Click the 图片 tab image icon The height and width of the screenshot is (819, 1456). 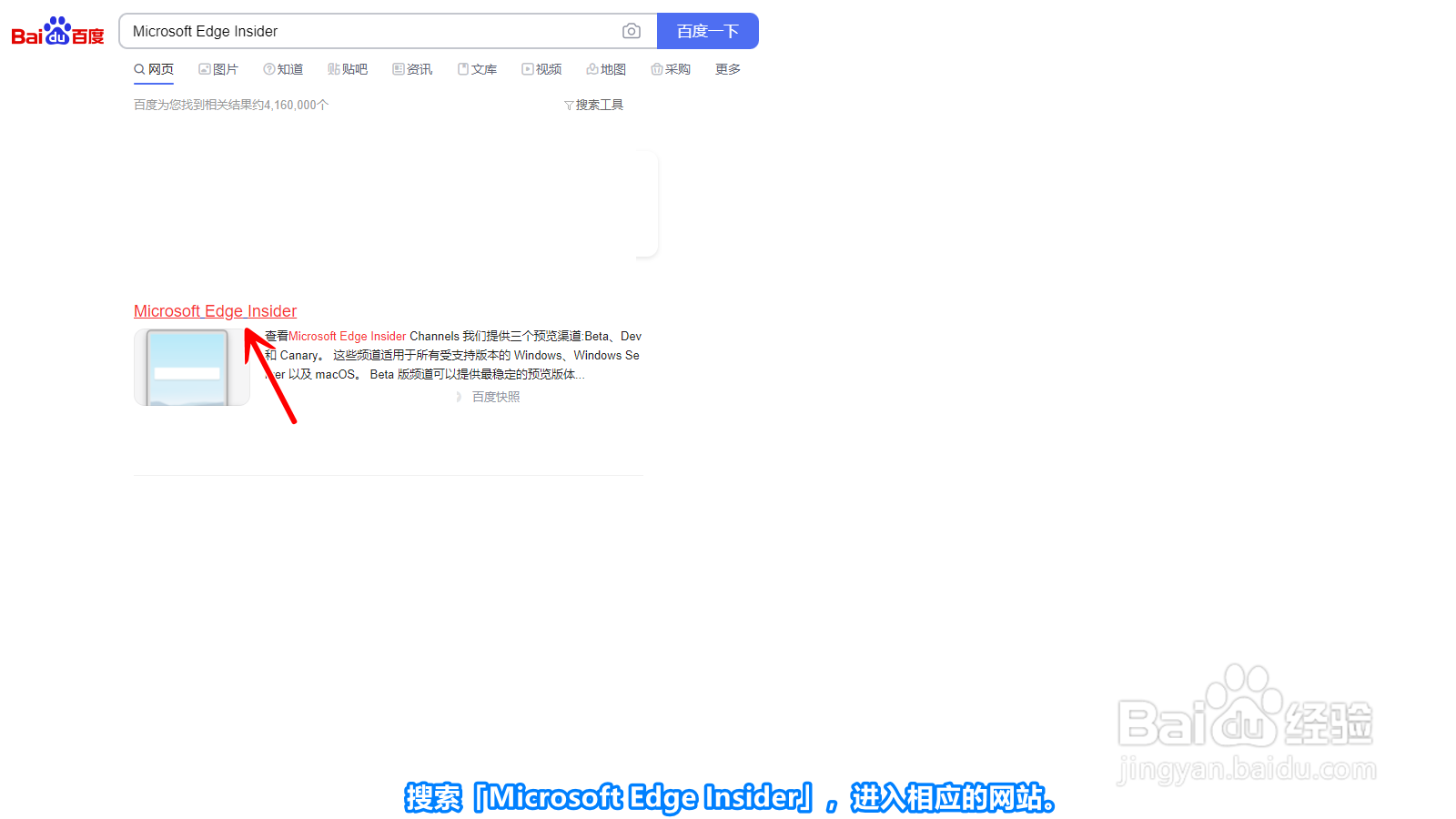(x=205, y=69)
